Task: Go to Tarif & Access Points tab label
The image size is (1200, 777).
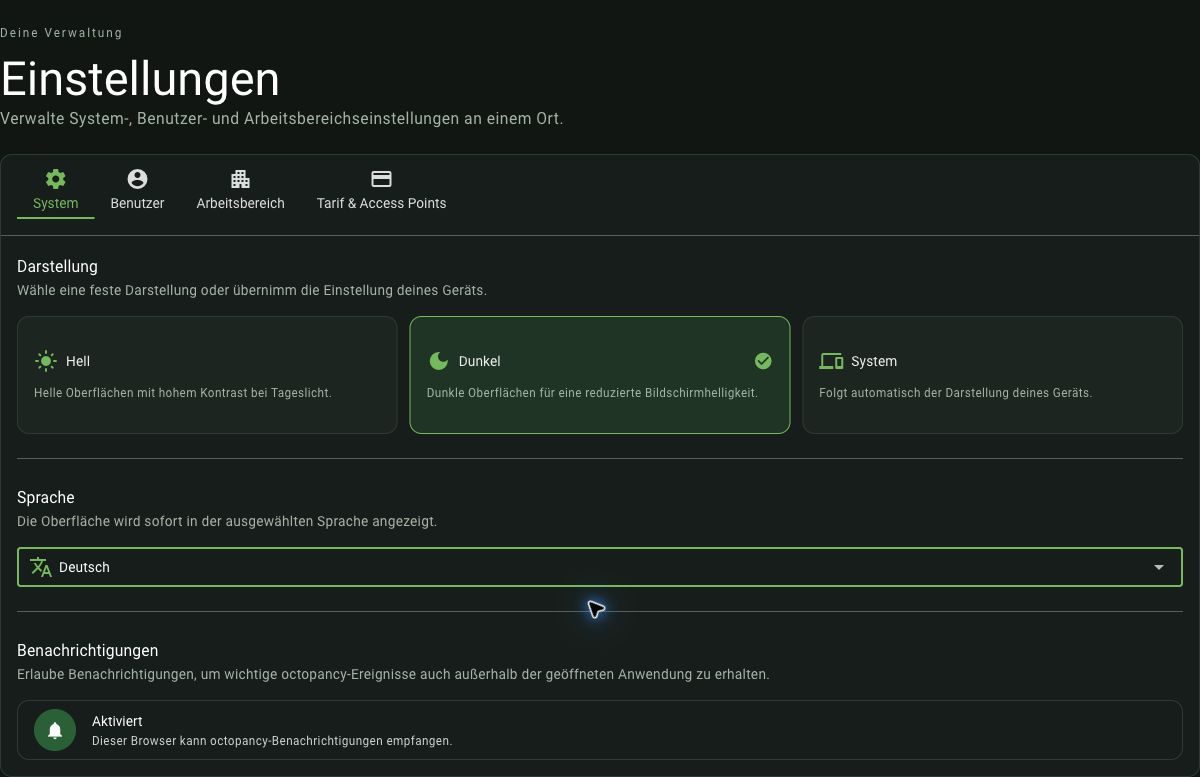Action: (x=381, y=203)
